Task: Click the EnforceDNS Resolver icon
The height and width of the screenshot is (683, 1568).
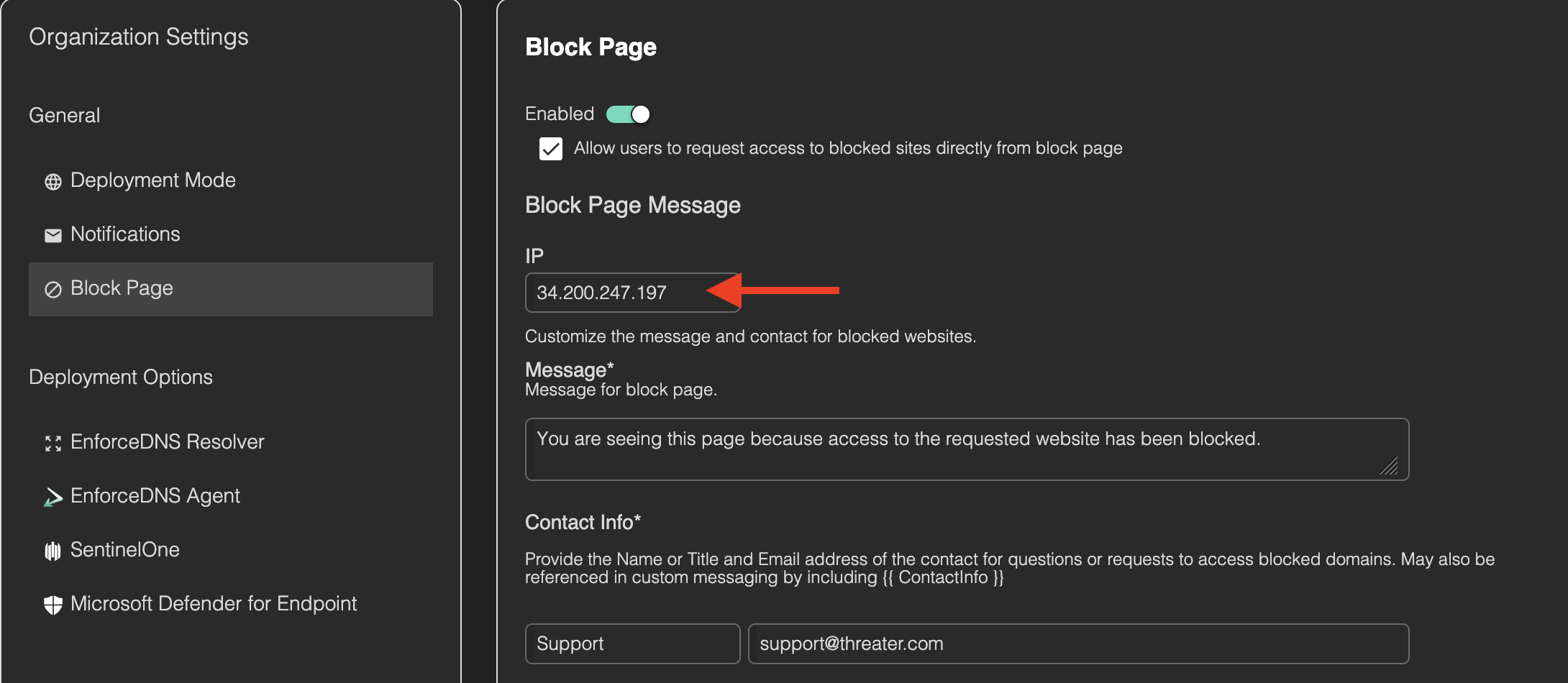Action: point(53,443)
